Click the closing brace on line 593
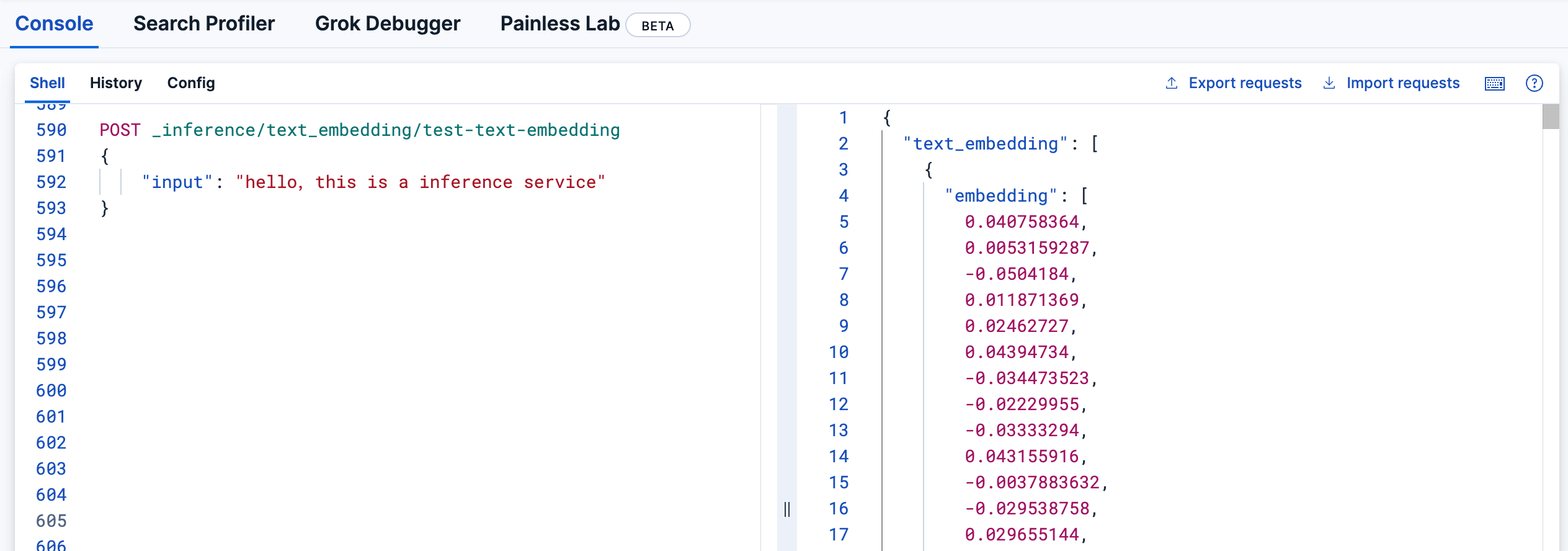 pyautogui.click(x=105, y=208)
